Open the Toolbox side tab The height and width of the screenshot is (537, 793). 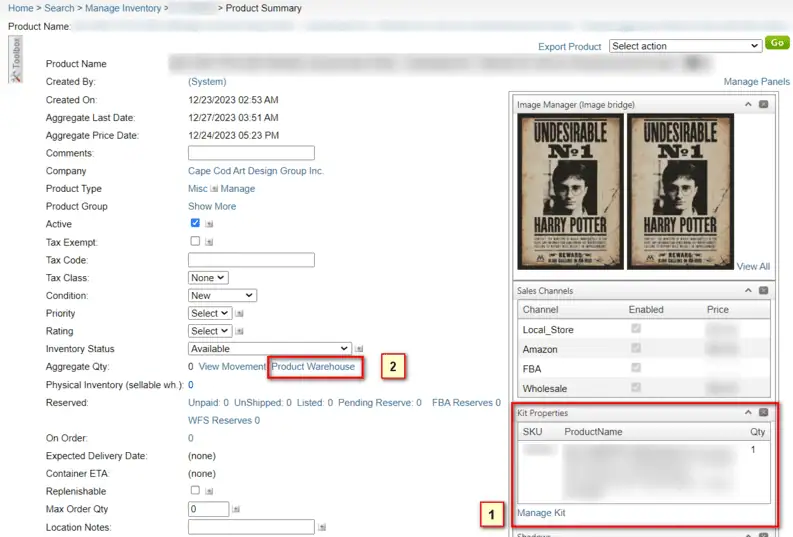pyautogui.click(x=15, y=60)
